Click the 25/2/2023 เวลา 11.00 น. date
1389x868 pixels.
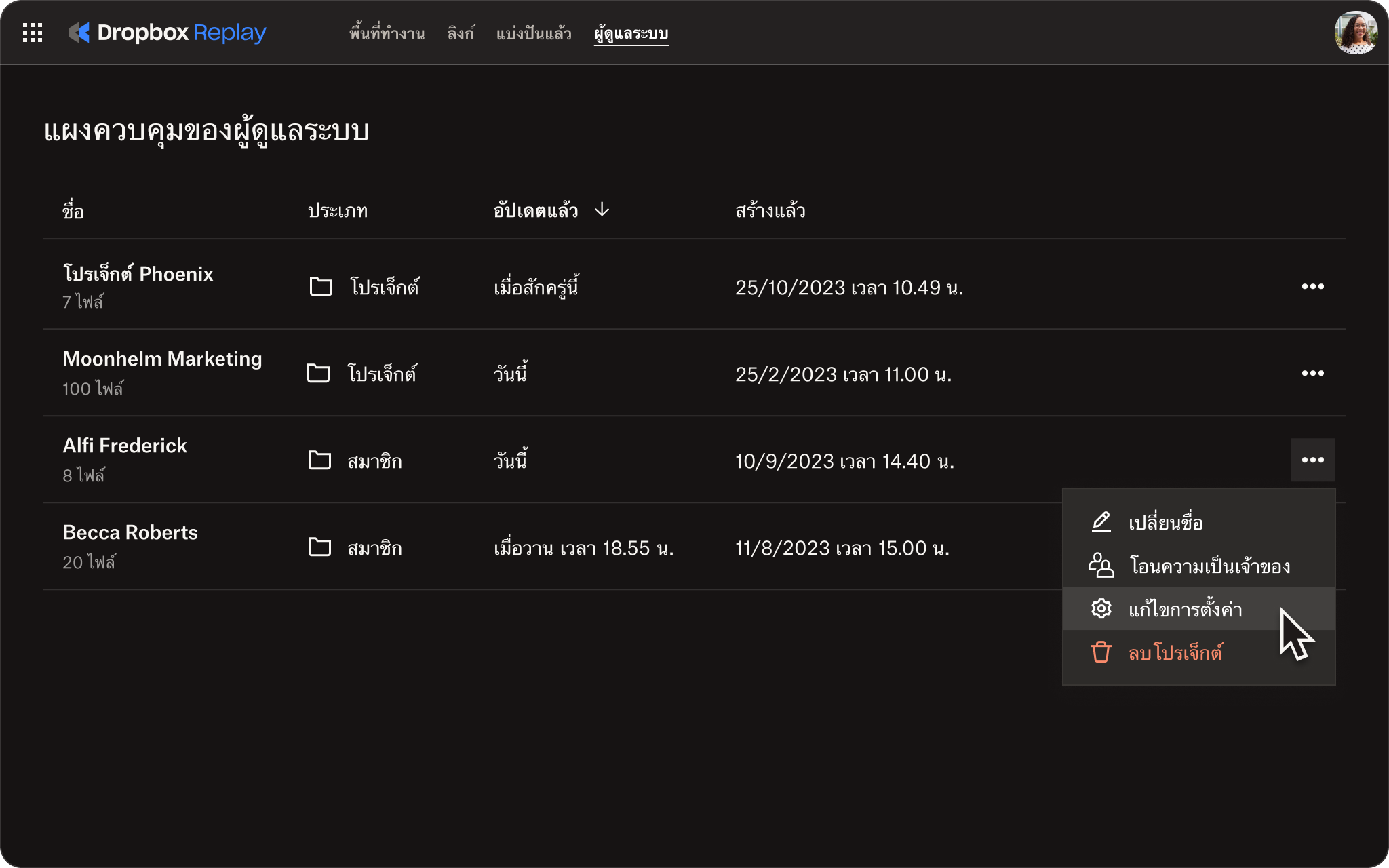pyautogui.click(x=843, y=374)
